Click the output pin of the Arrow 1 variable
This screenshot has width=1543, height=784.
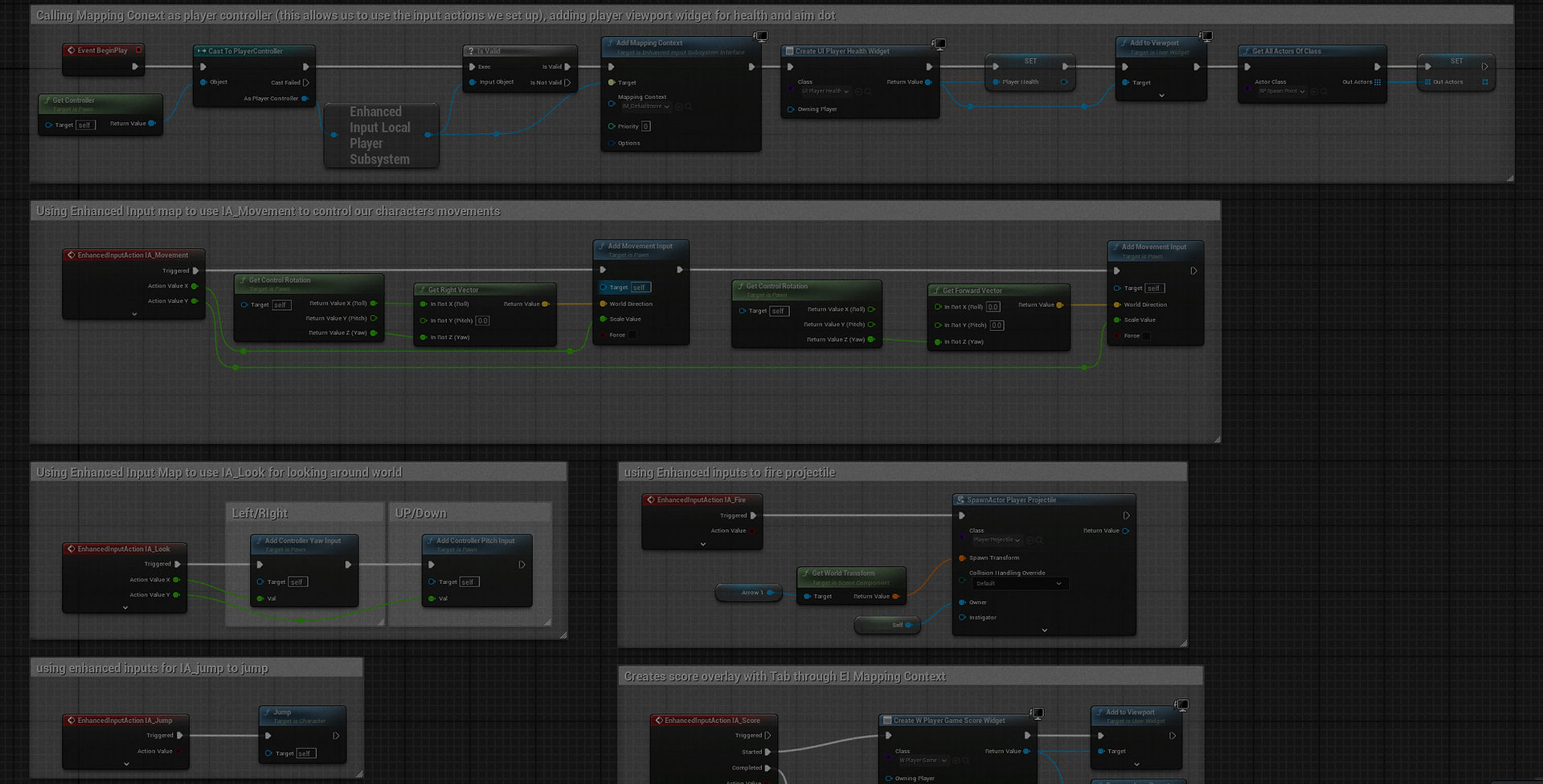770,593
